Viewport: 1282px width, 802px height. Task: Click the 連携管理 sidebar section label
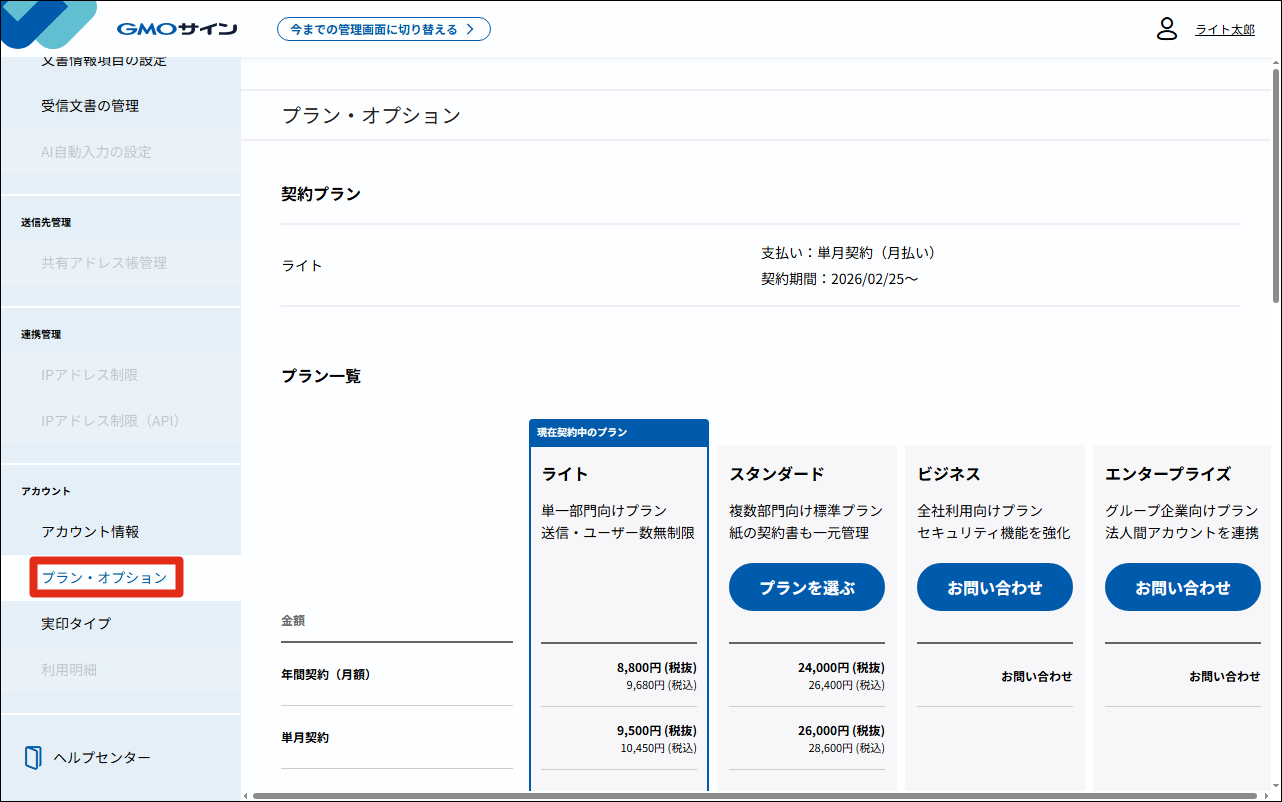(41, 334)
